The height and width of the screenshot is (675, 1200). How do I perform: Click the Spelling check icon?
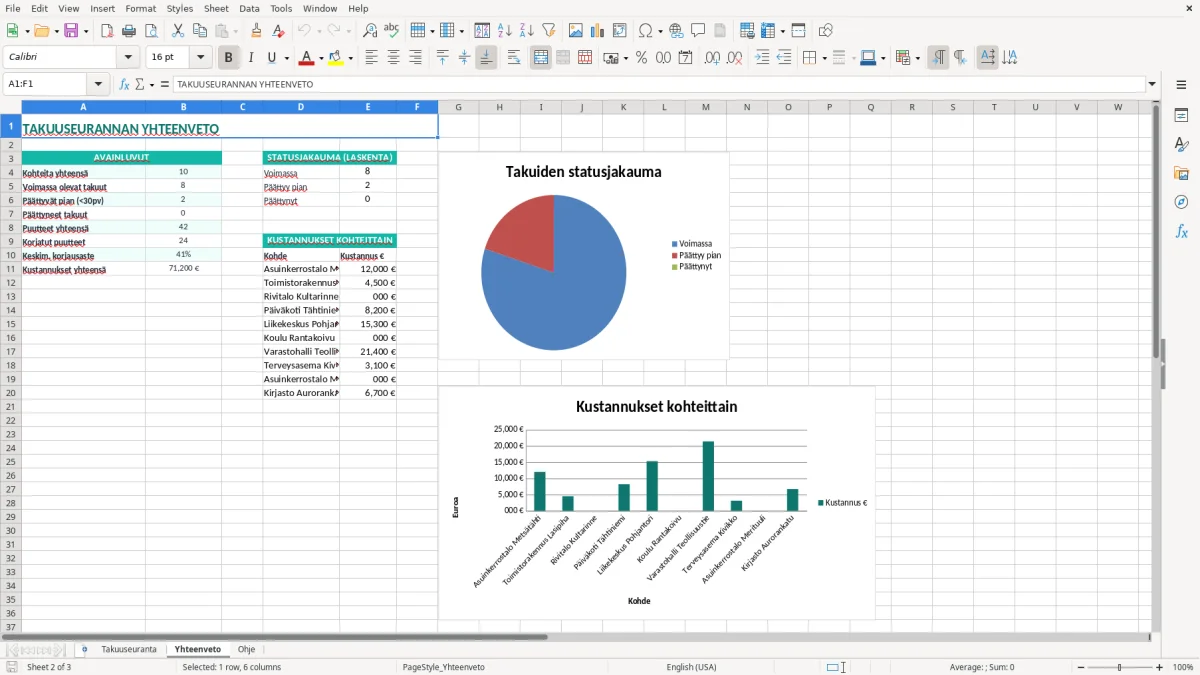[392, 31]
